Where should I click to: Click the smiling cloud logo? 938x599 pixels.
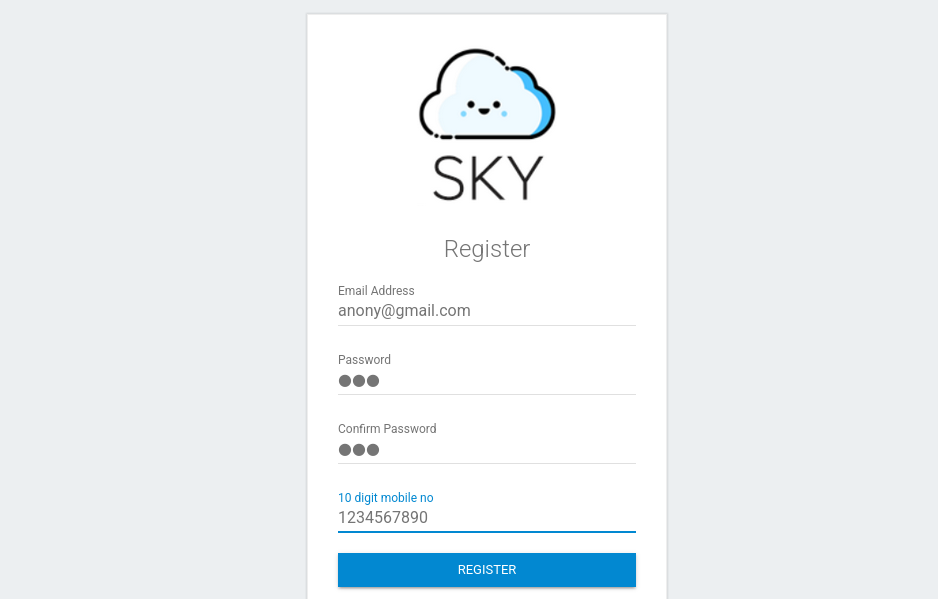pos(486,93)
